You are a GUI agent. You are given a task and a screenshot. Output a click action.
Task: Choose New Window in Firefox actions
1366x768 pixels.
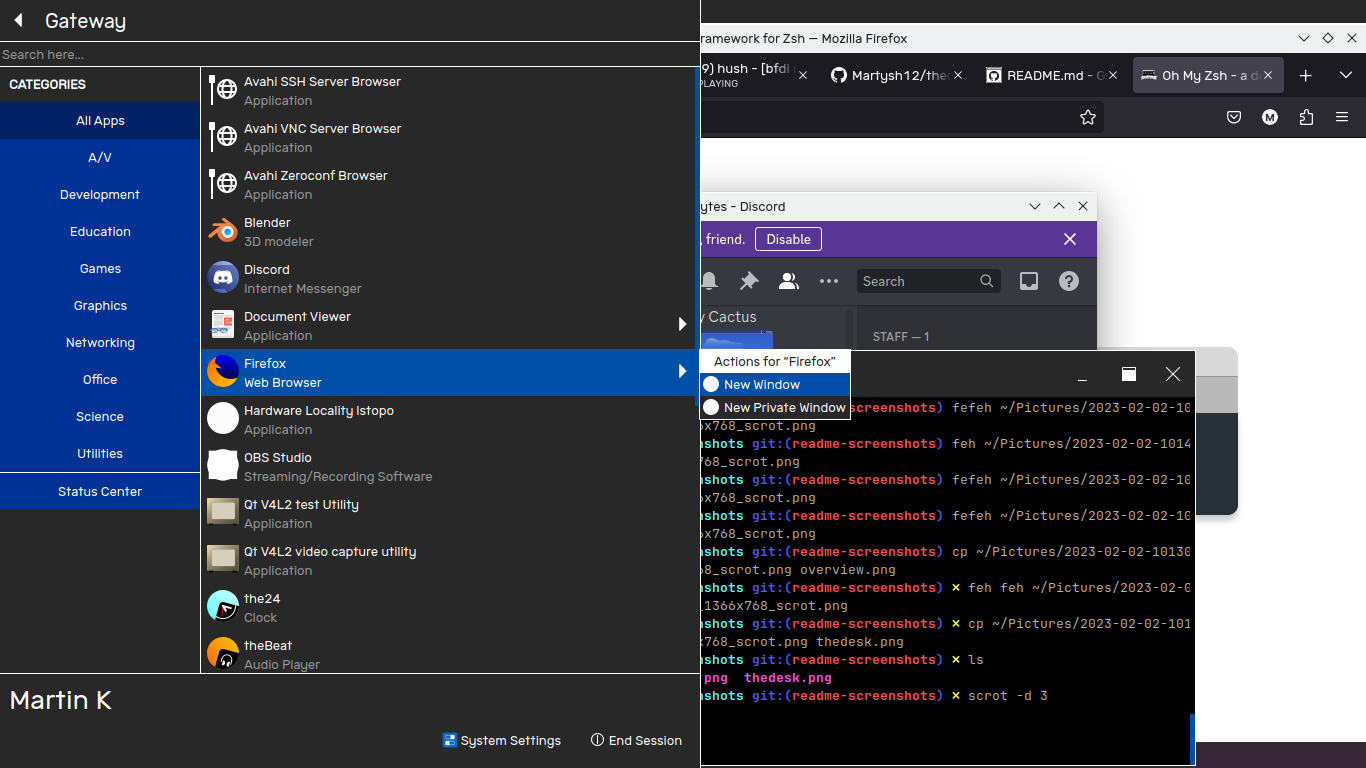775,384
